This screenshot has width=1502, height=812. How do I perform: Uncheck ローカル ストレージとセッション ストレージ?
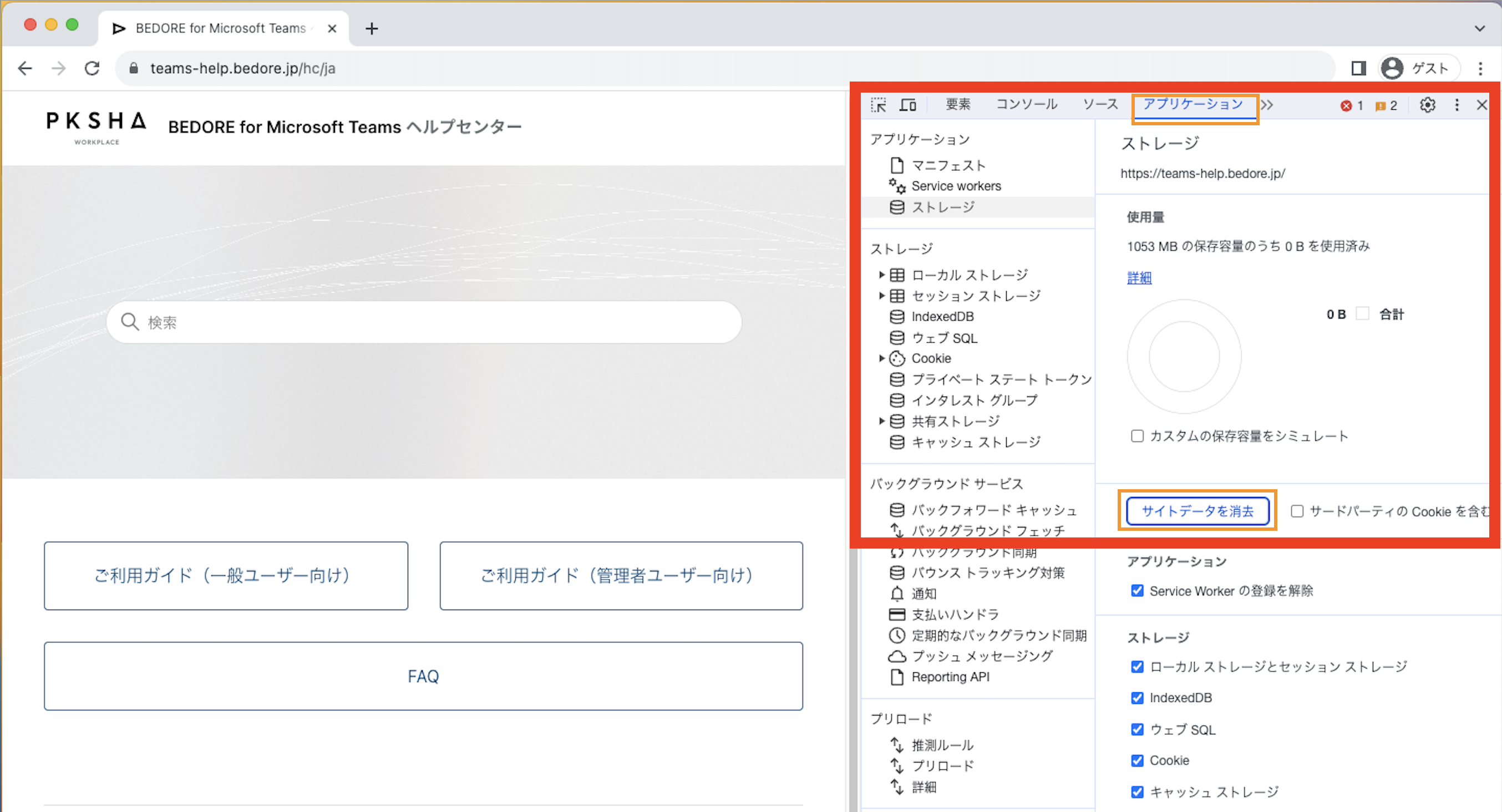tap(1137, 666)
